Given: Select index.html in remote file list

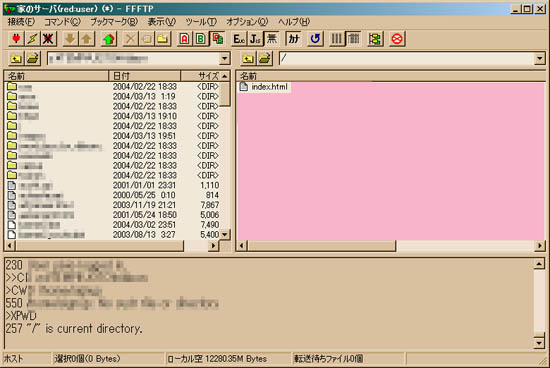Looking at the screenshot, I should coord(265,87).
